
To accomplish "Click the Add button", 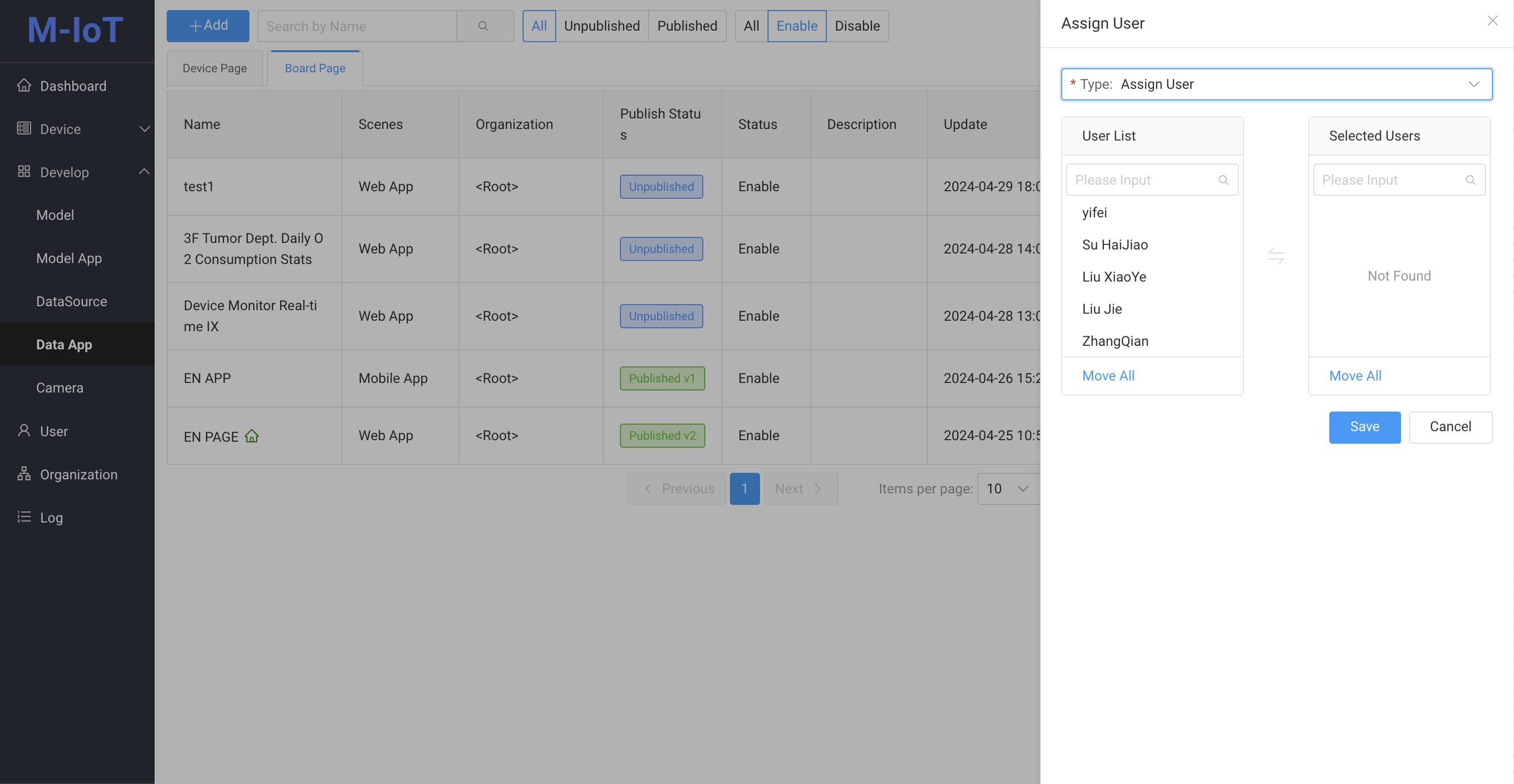I will (207, 26).
